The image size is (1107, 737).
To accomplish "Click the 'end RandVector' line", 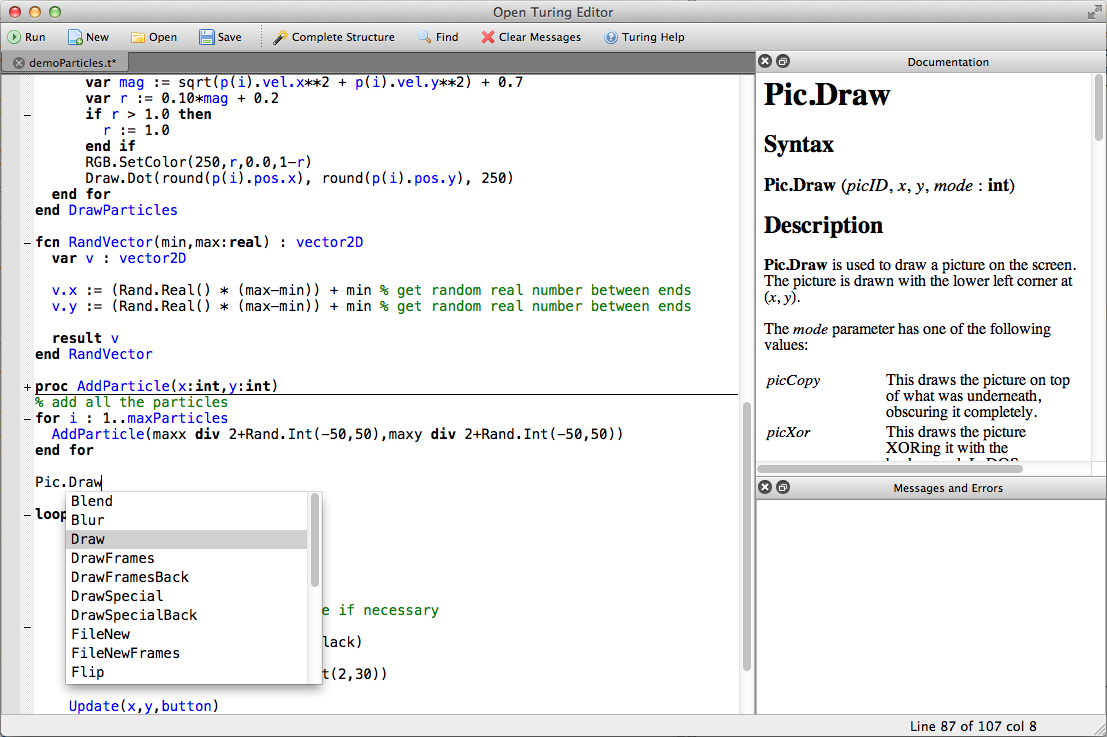I will click(x=94, y=354).
